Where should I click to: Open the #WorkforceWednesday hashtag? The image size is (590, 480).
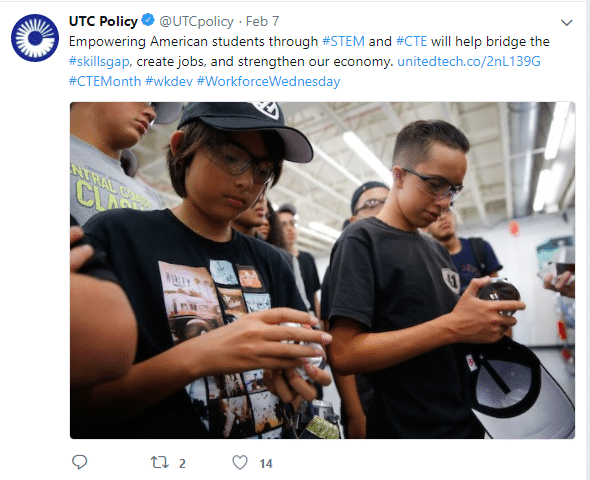269,81
